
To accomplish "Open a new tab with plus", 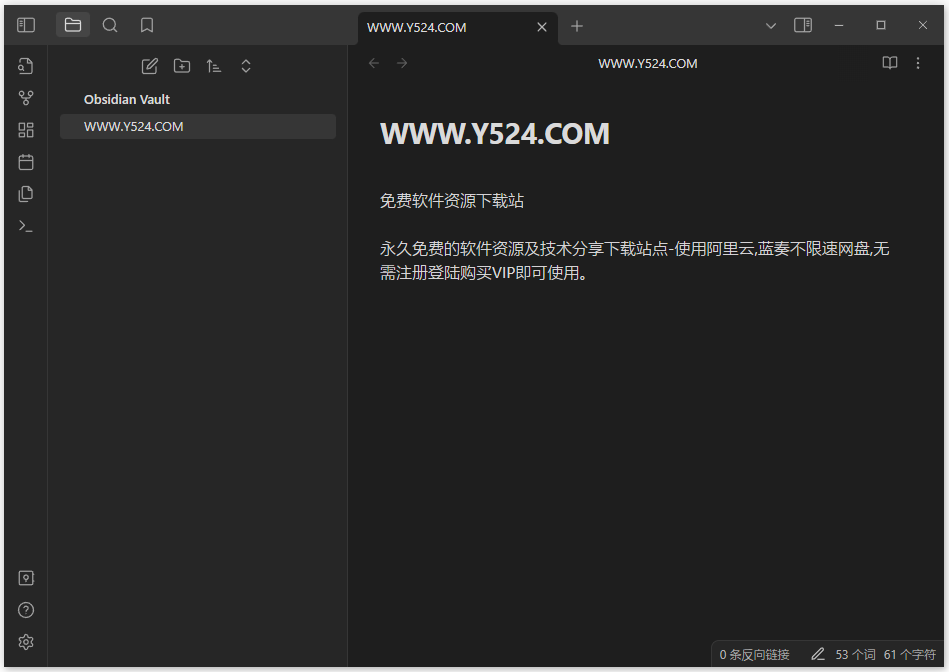I will [577, 26].
